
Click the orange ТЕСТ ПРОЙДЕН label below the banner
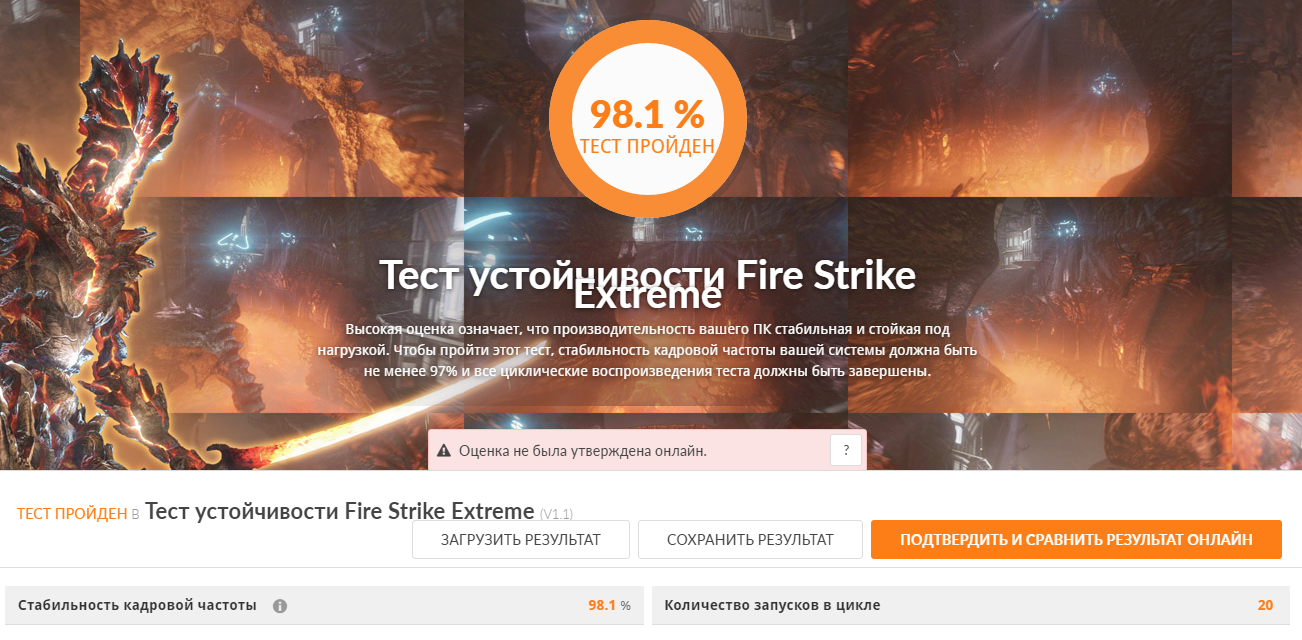tap(72, 513)
